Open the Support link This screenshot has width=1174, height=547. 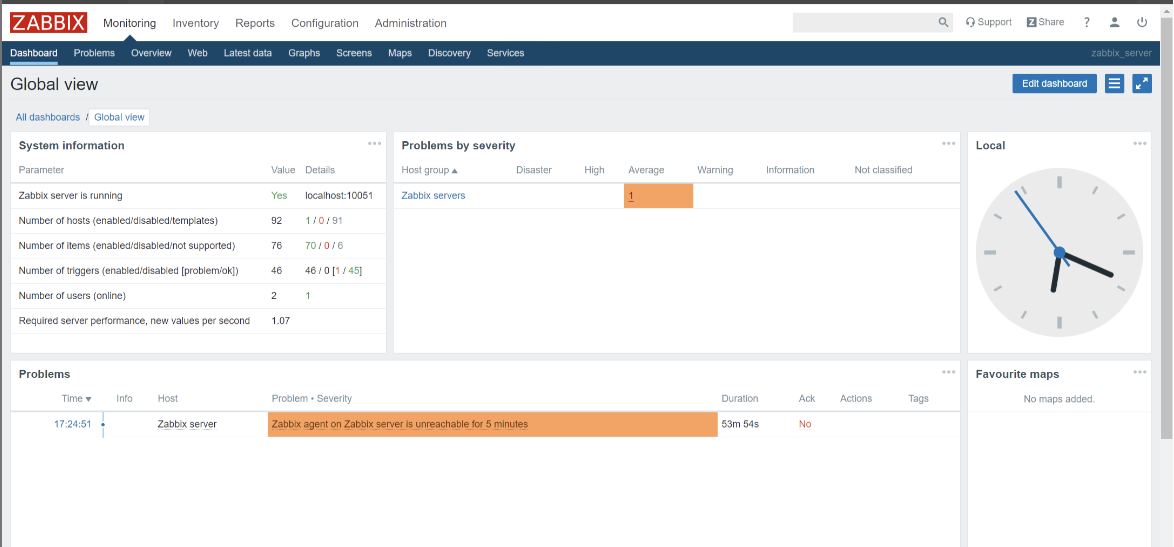(x=988, y=22)
